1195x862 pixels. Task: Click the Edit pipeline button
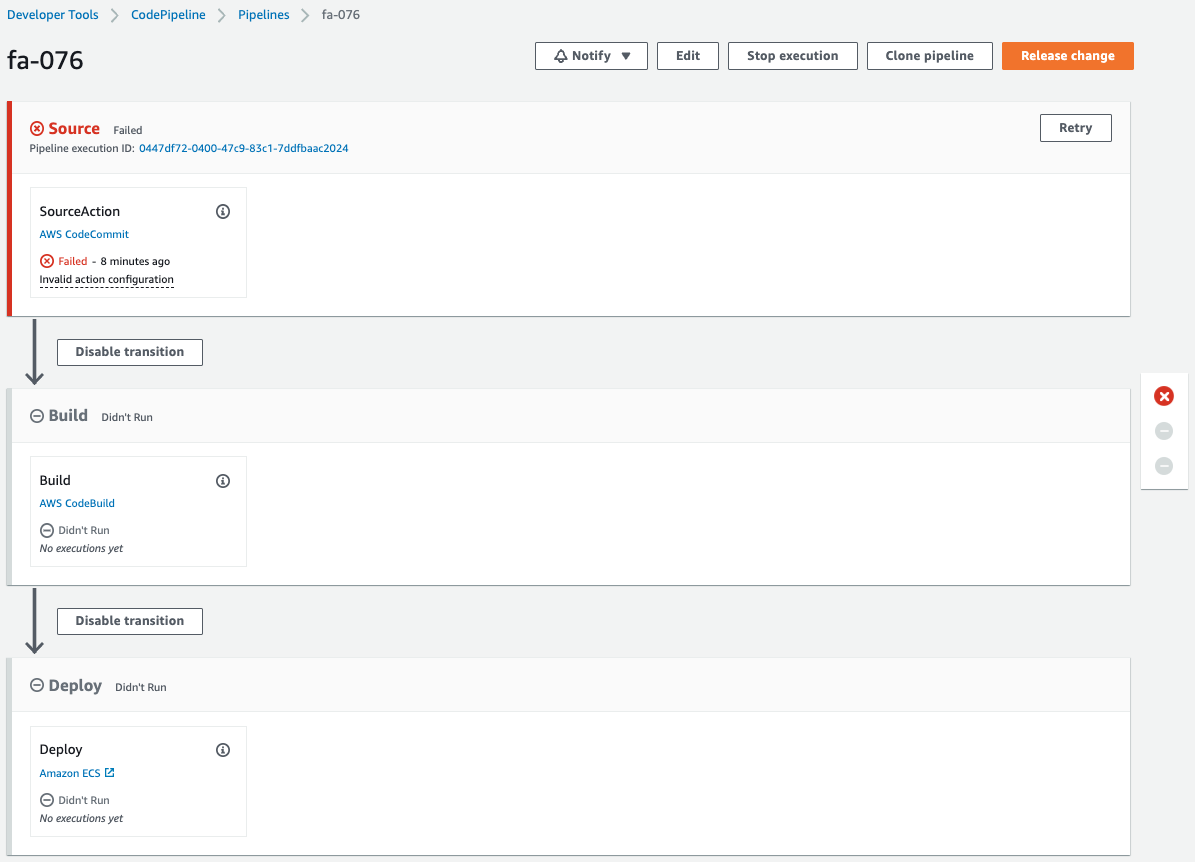[x=688, y=56]
